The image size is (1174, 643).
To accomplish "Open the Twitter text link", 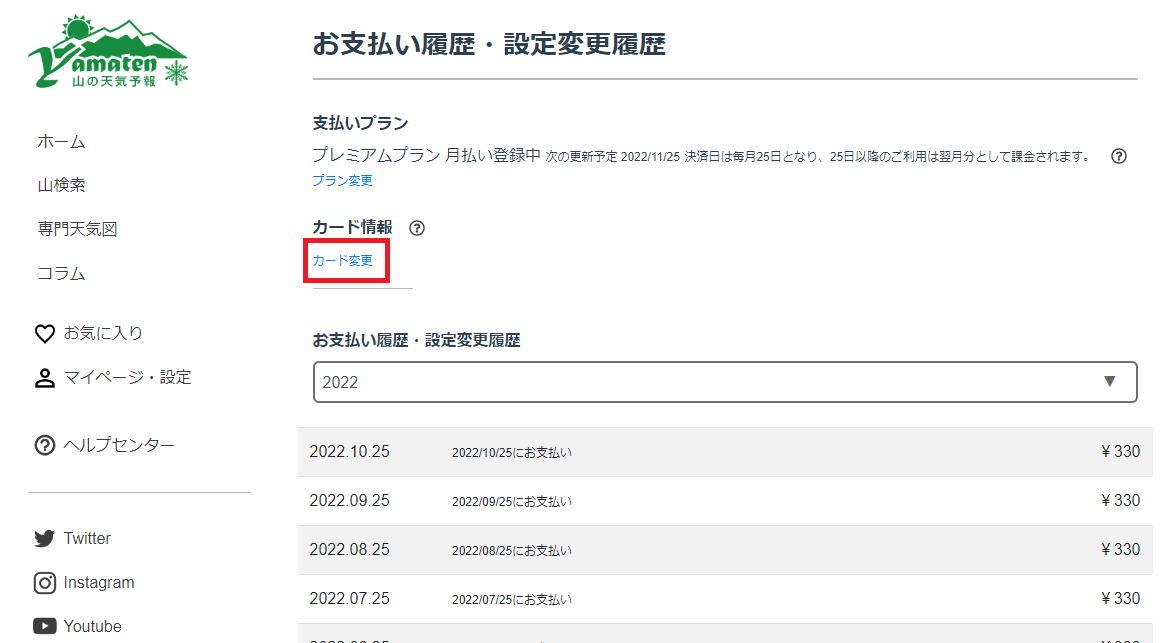I will pos(87,539).
